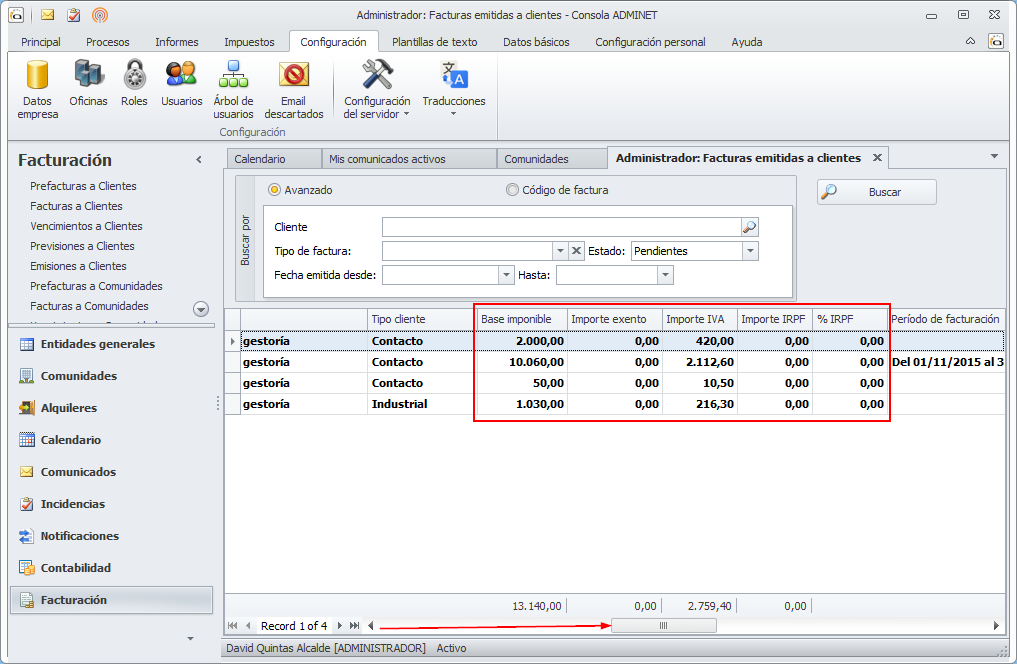Click the Cliente search magnifier icon
The width and height of the screenshot is (1017, 664).
click(x=749, y=227)
